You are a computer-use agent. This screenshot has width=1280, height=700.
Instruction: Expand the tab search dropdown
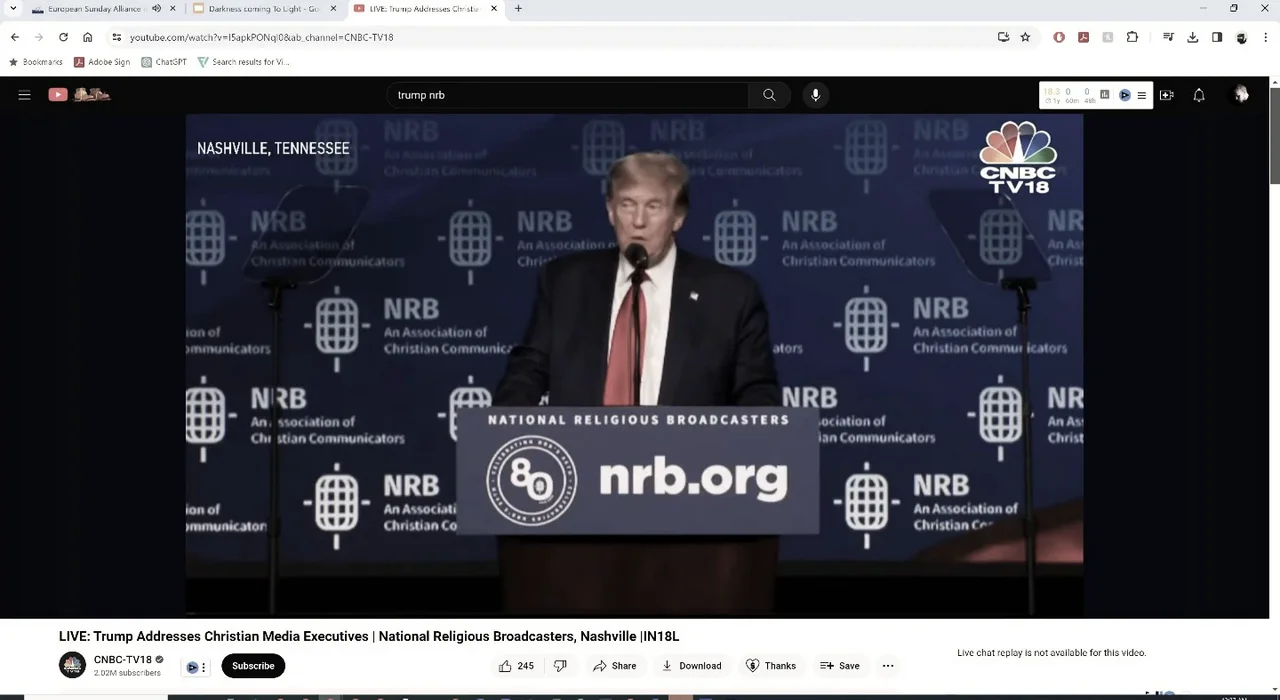[x=13, y=9]
